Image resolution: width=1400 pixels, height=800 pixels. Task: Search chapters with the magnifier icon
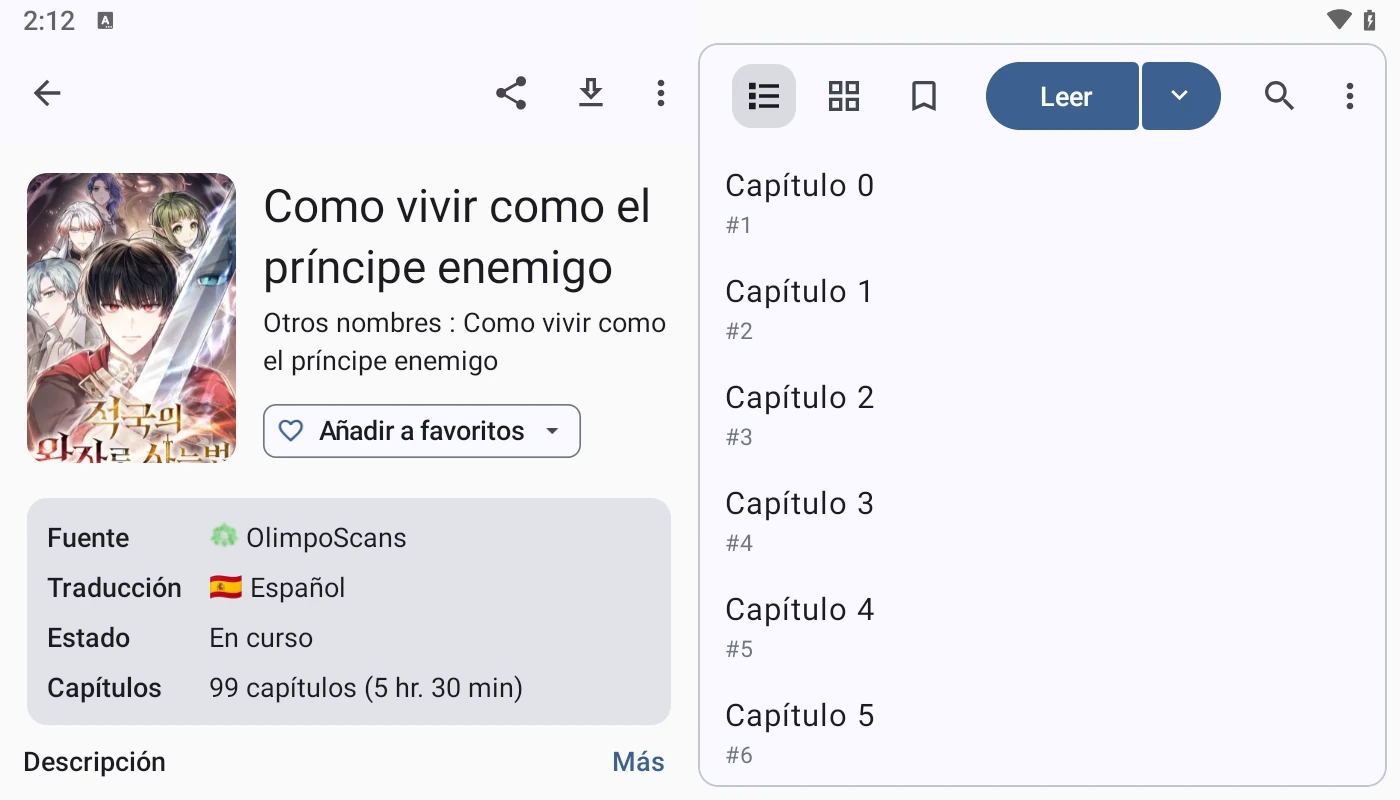pyautogui.click(x=1279, y=96)
